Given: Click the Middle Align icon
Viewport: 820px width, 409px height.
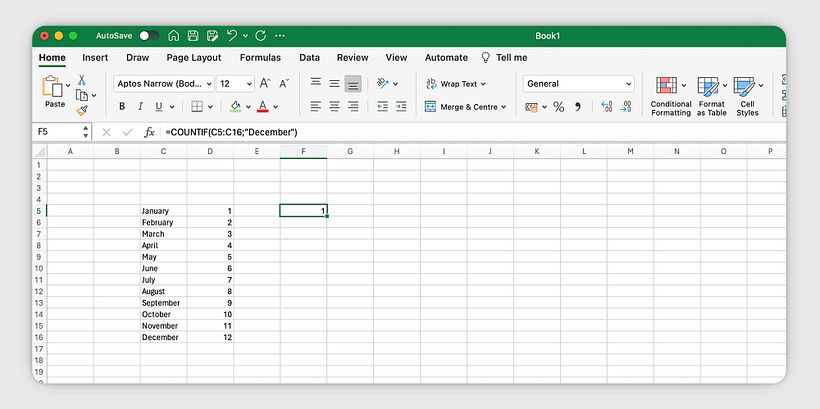Looking at the screenshot, I should tap(335, 83).
